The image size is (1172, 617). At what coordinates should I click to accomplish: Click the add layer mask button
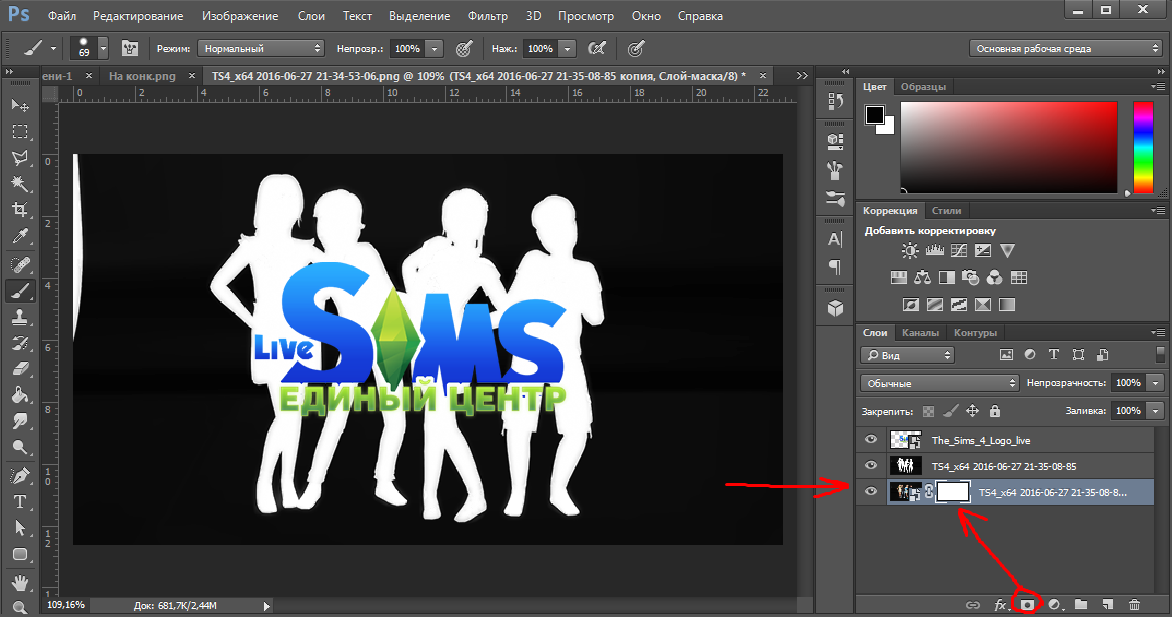(x=1027, y=604)
